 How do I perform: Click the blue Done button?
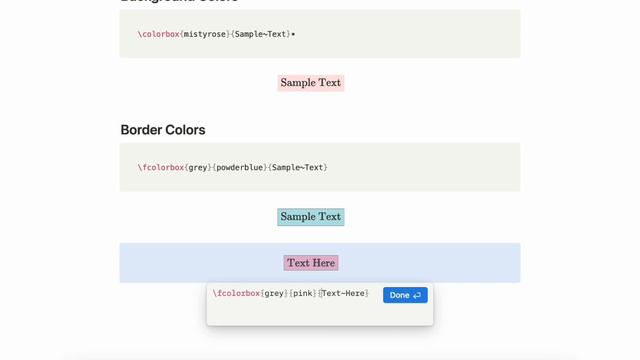pos(405,295)
